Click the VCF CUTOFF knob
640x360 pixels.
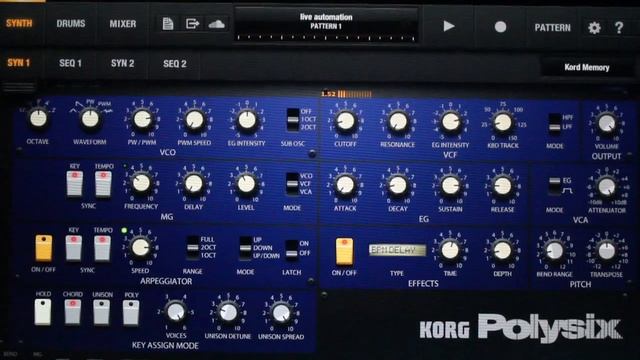coord(346,121)
